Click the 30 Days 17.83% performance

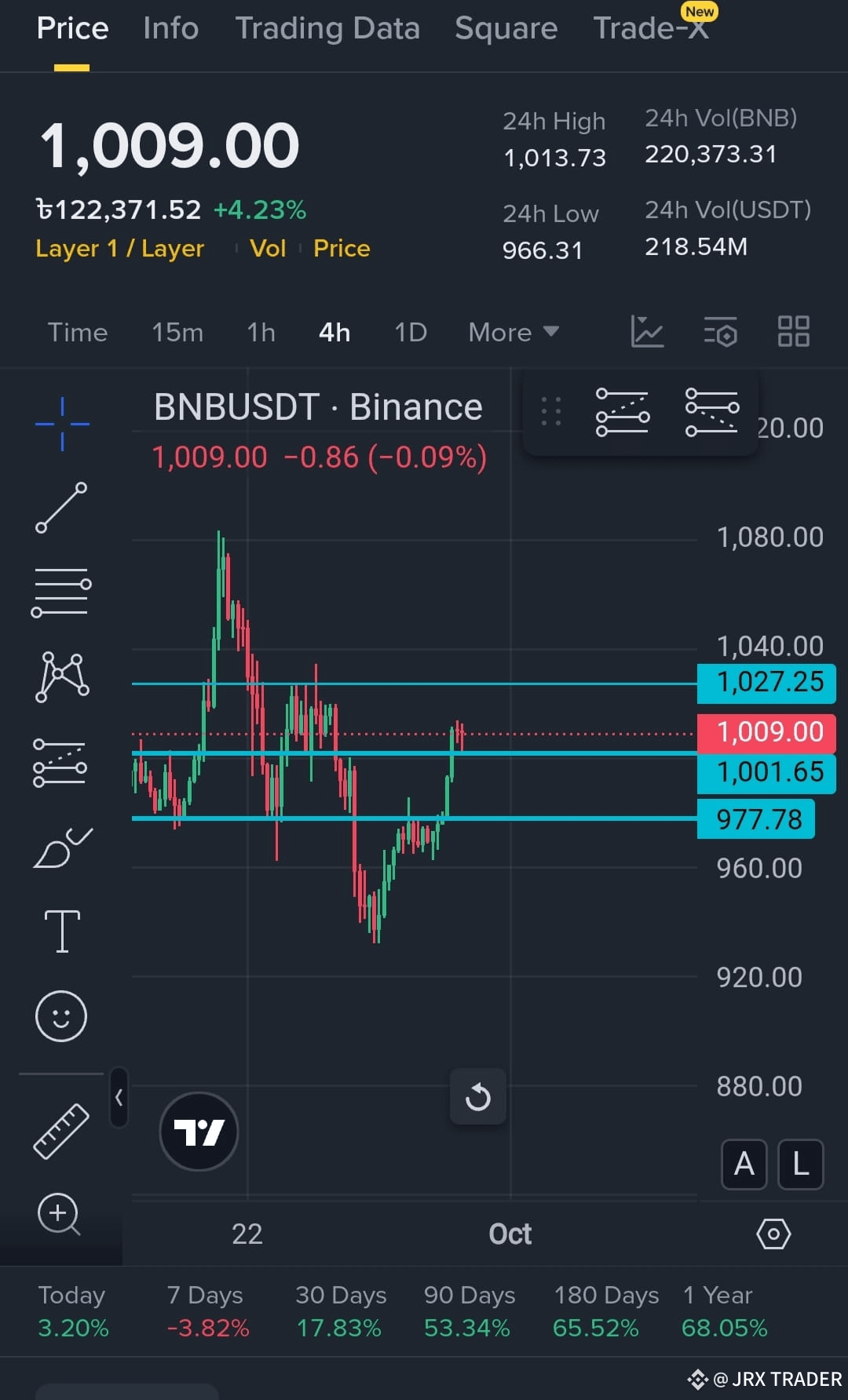pos(340,1311)
